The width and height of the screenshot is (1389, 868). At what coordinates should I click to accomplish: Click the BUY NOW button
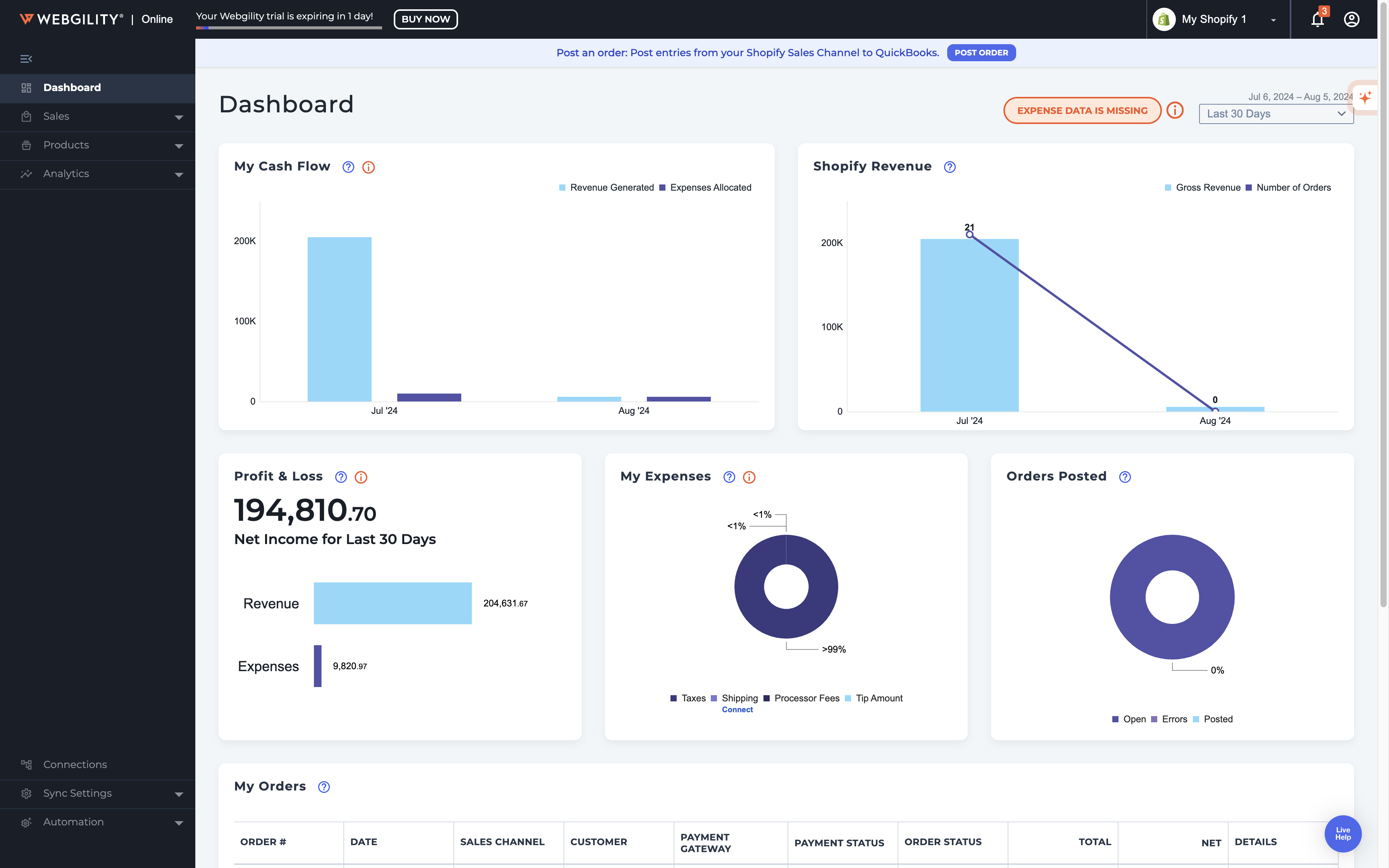click(x=425, y=19)
